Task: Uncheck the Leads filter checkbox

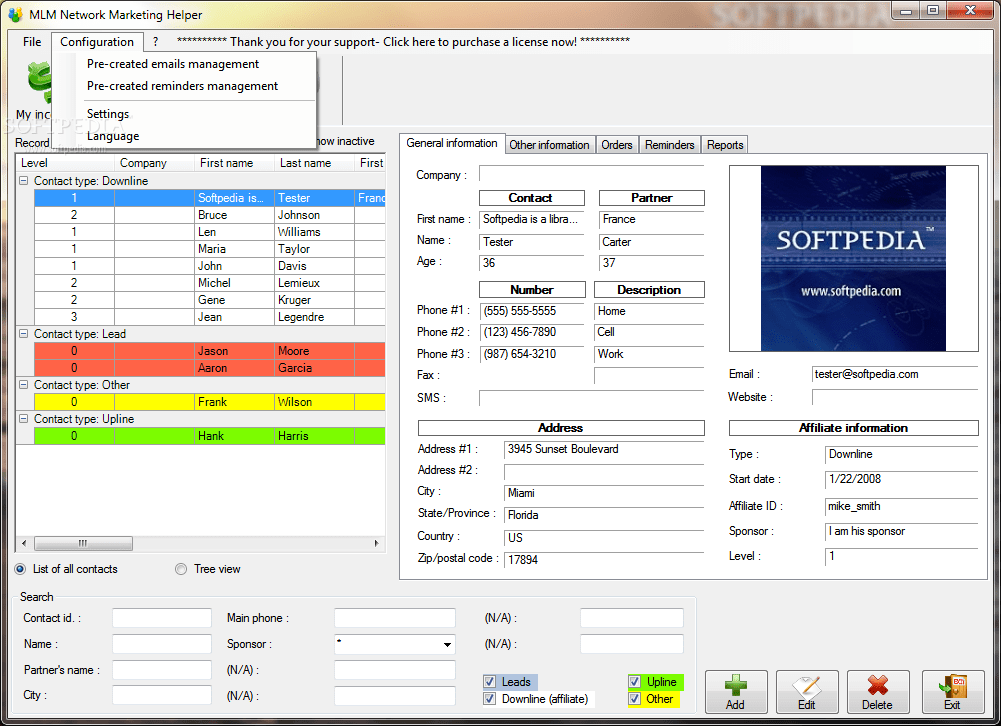Action: click(491, 681)
